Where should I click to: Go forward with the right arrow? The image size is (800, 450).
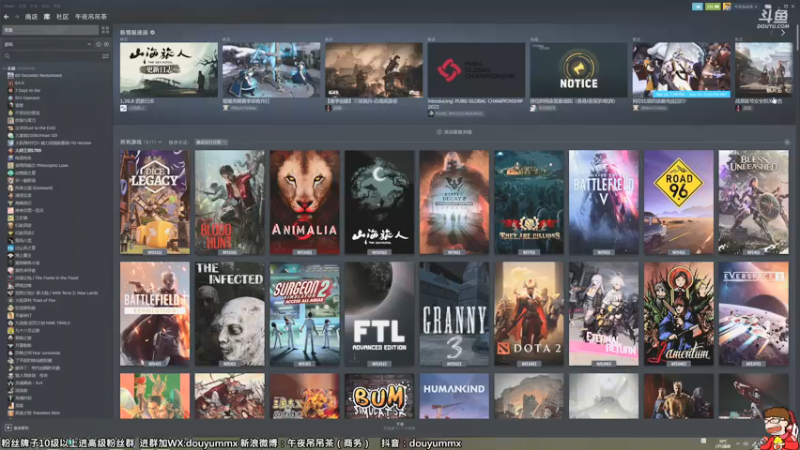17,17
